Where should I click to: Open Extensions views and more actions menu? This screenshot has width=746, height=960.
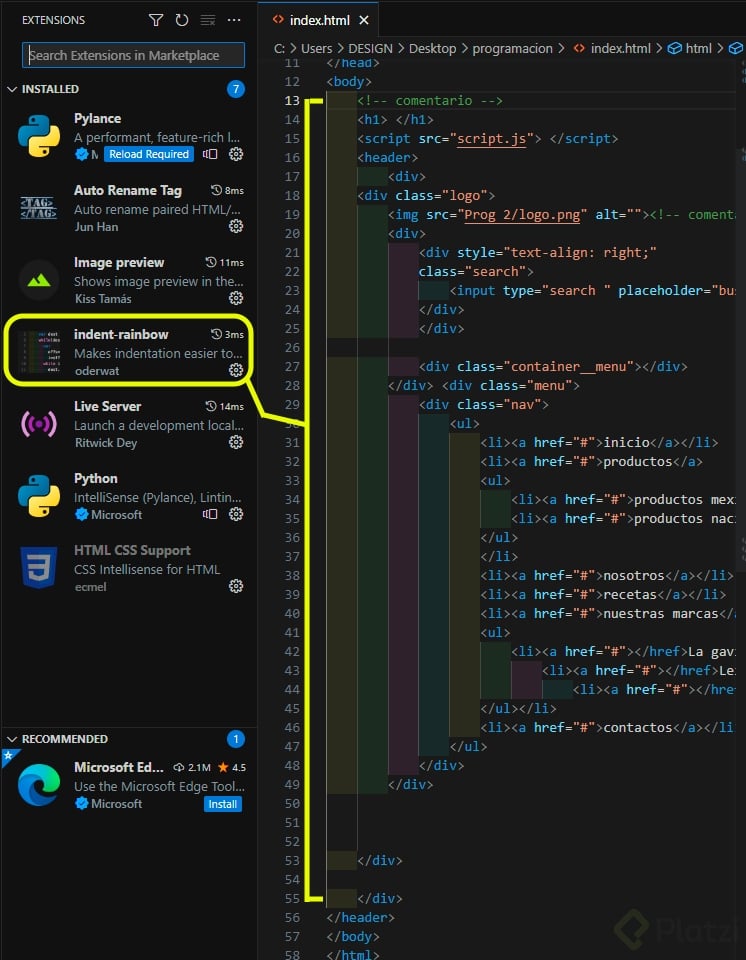pyautogui.click(x=234, y=20)
